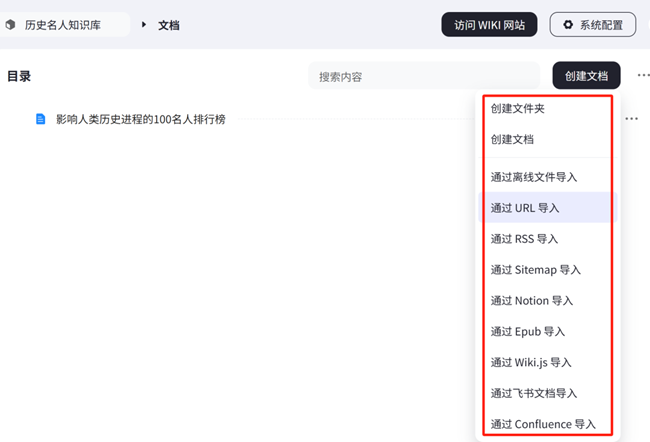Select 通过 Epub 导入 option
The height and width of the screenshot is (442, 650).
548,332
